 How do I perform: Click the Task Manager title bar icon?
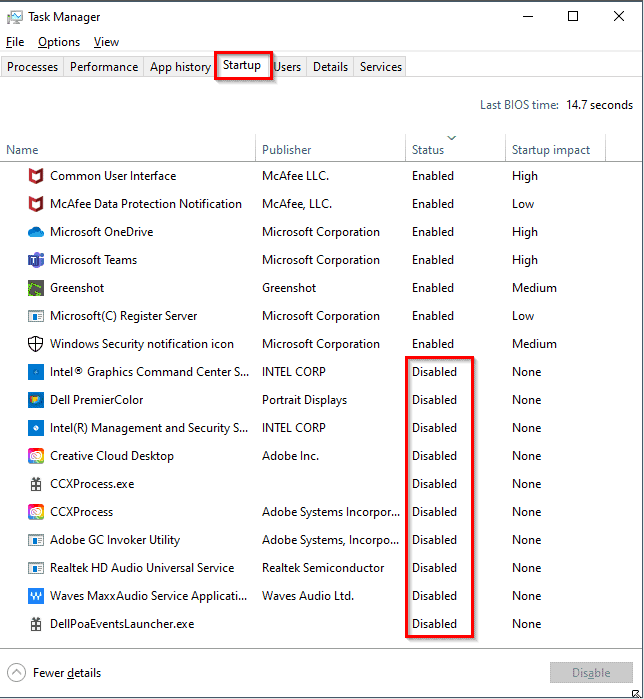tap(15, 17)
